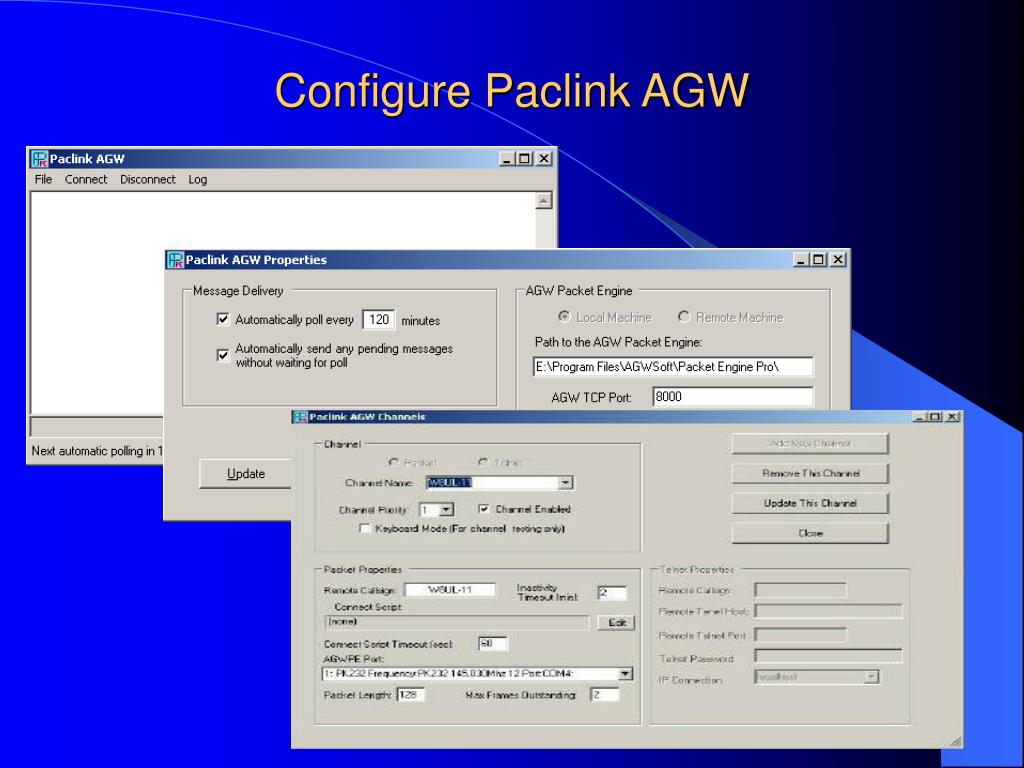Click the packet Remote Callsign field W8UL-11
This screenshot has height=768, width=1024.
tap(450, 590)
